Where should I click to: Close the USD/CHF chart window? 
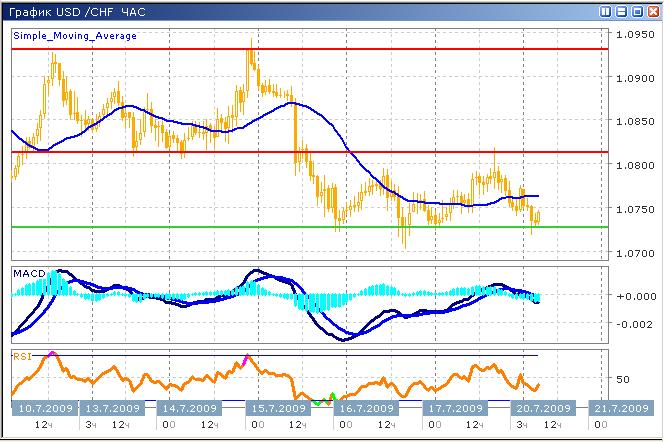pyautogui.click(x=652, y=11)
